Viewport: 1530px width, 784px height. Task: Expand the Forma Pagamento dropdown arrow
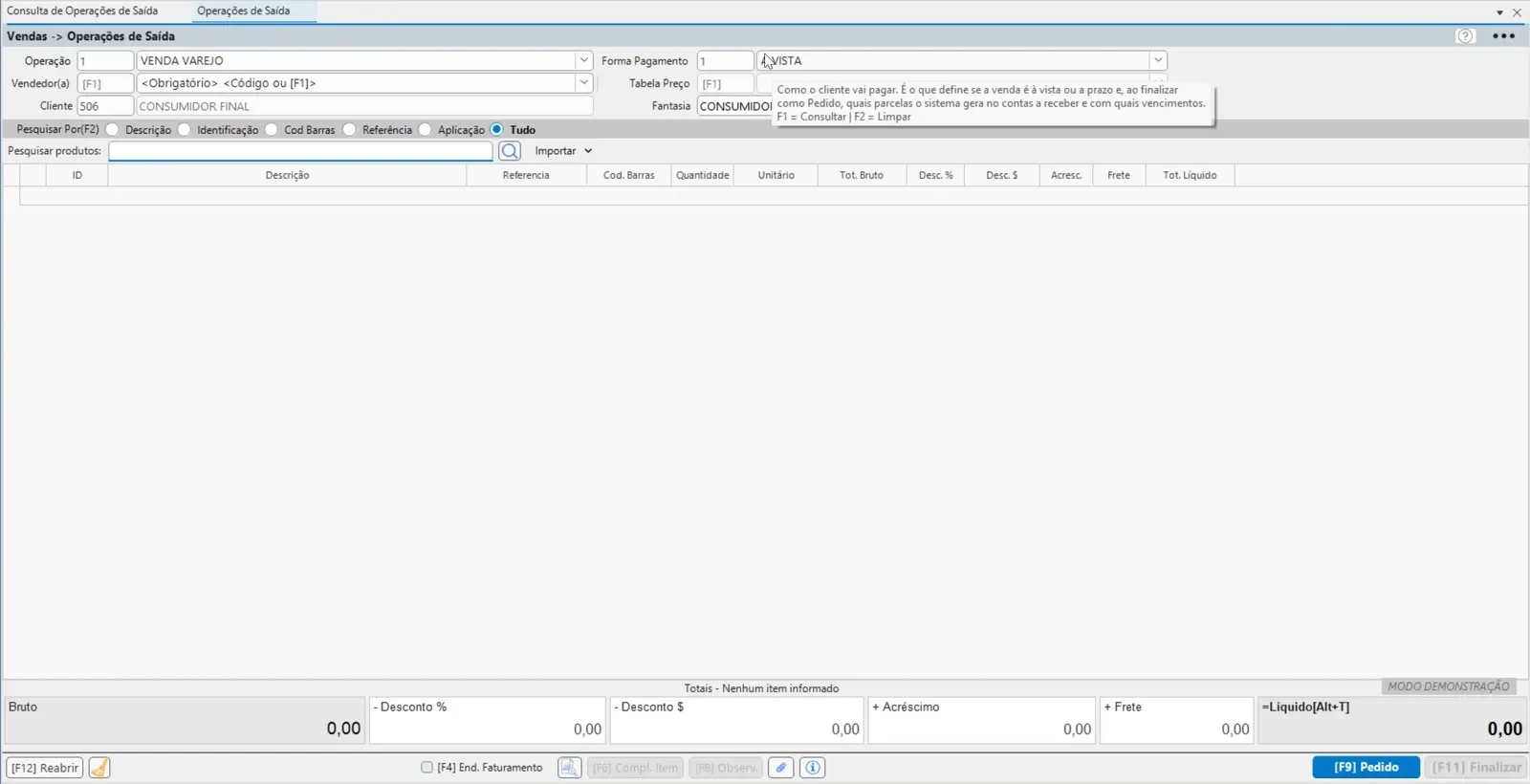pos(1158,60)
